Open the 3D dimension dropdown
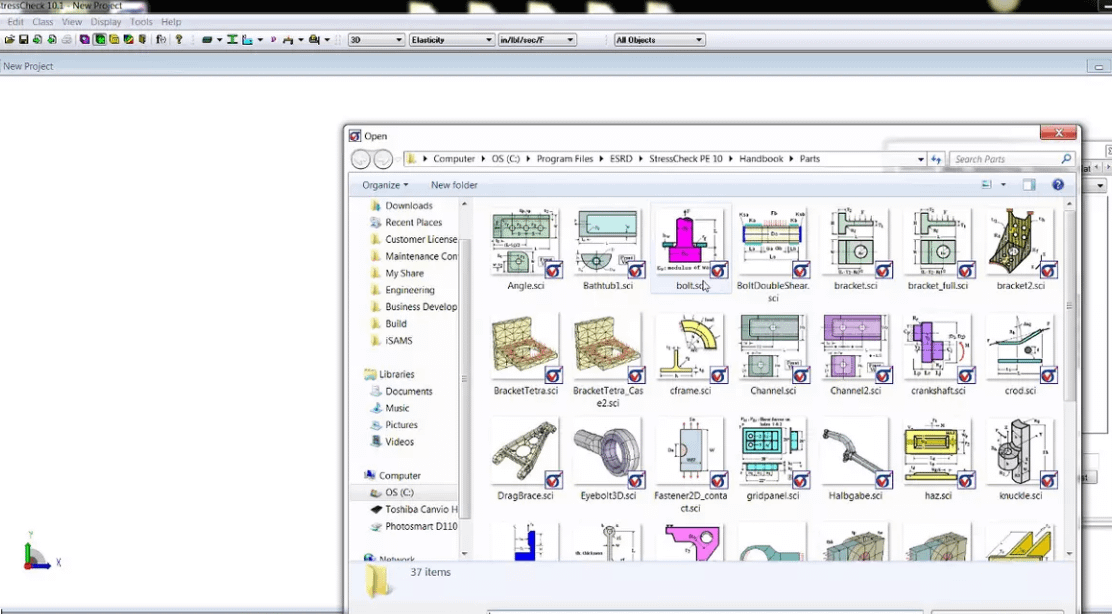 tap(376, 40)
